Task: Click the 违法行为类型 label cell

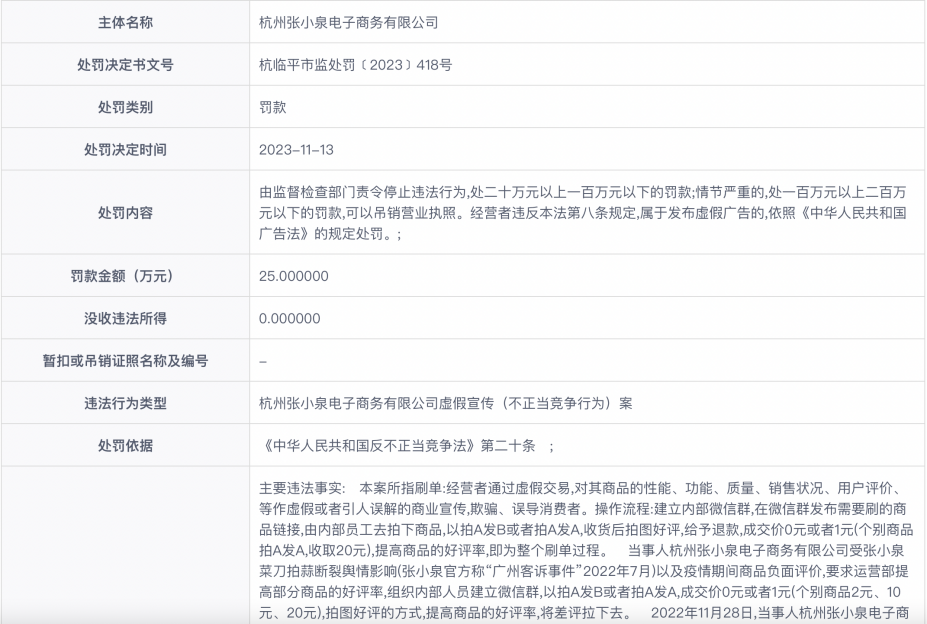Action: [x=125, y=404]
